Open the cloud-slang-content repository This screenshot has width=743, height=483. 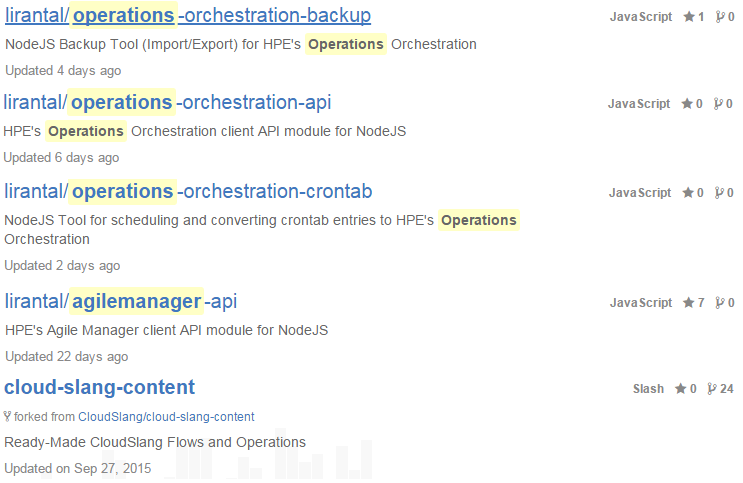(x=100, y=388)
